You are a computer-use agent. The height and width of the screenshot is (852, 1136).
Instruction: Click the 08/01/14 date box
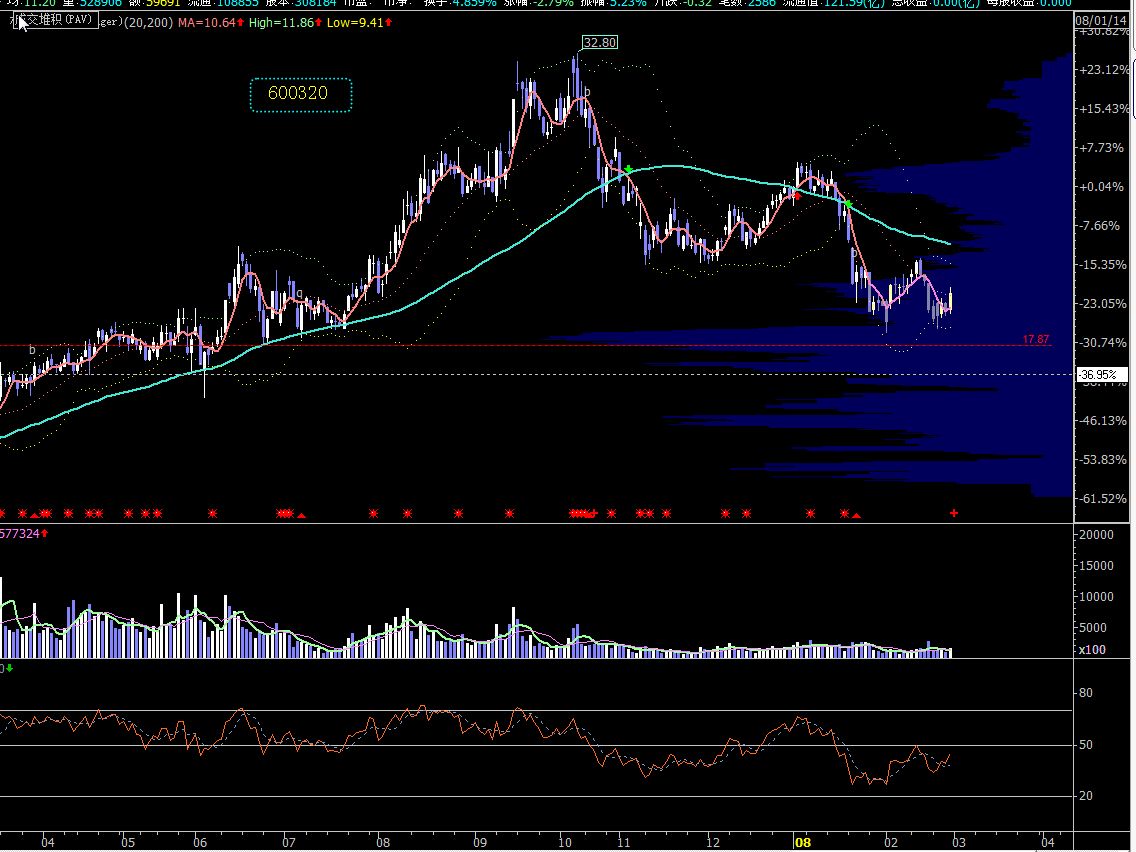pos(1100,20)
